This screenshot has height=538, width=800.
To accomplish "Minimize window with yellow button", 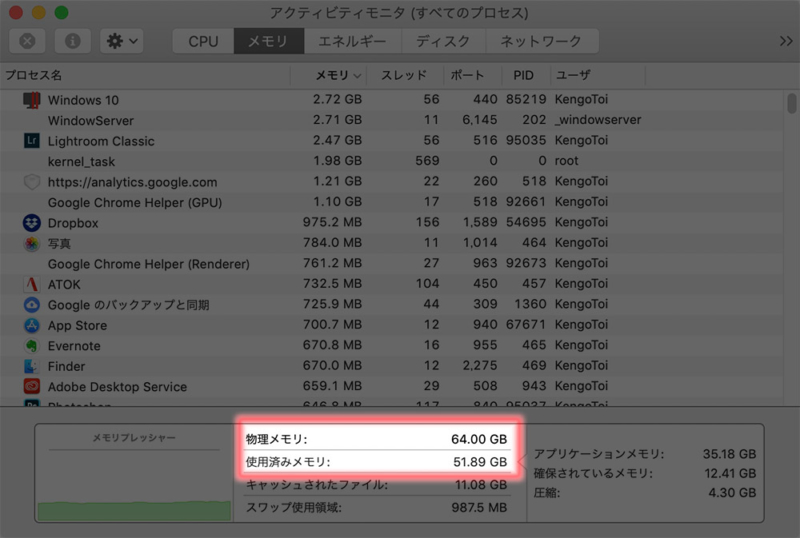I will coord(38,12).
